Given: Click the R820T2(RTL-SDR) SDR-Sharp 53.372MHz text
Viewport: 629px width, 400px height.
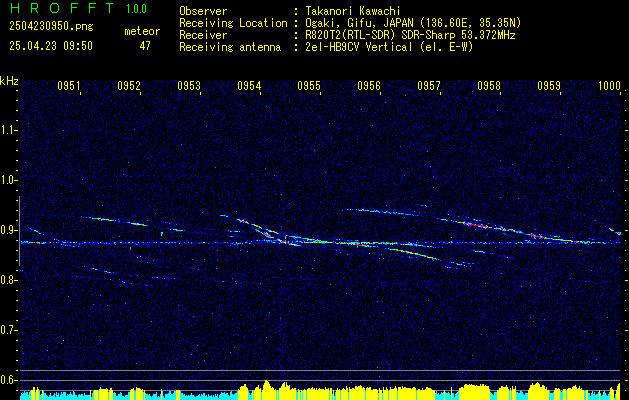Looking at the screenshot, I should (410, 35).
